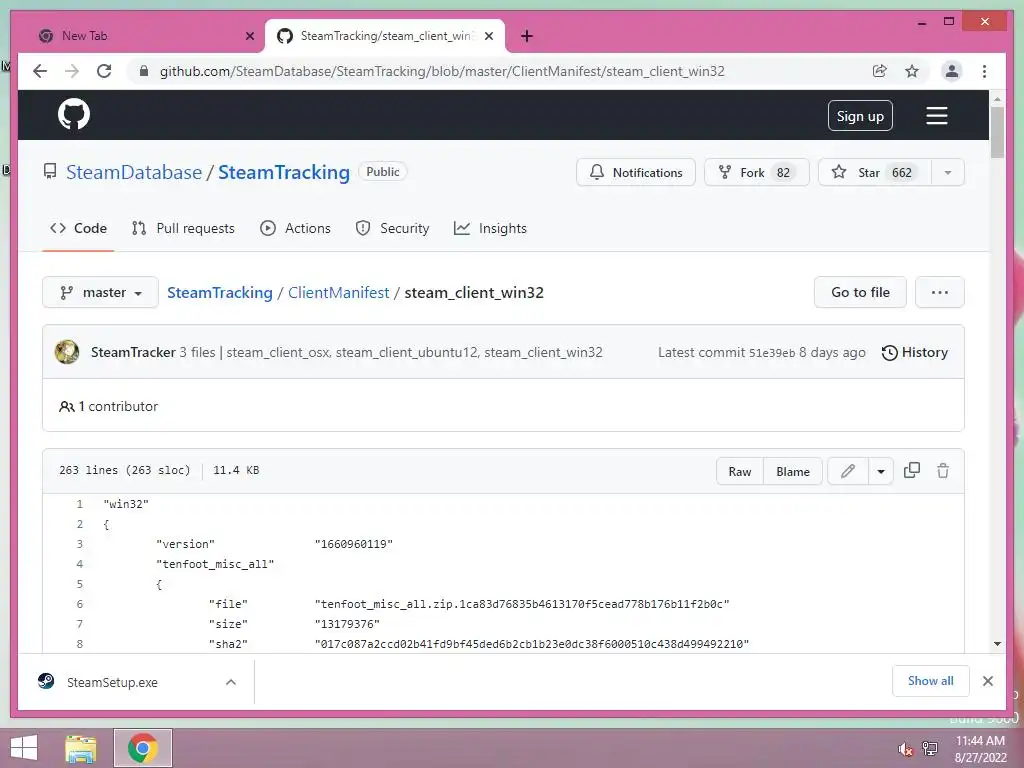
Task: Select the Code tab
Action: tap(78, 228)
